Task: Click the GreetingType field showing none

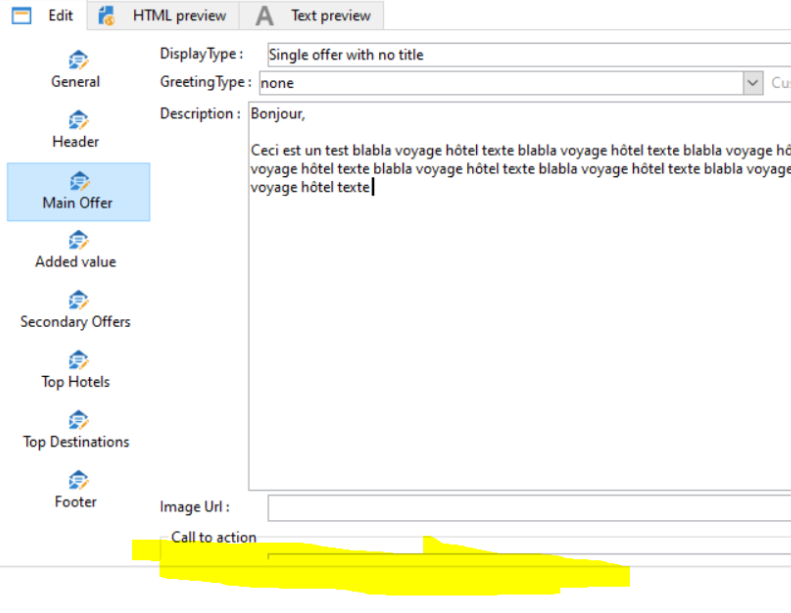Action: point(500,83)
